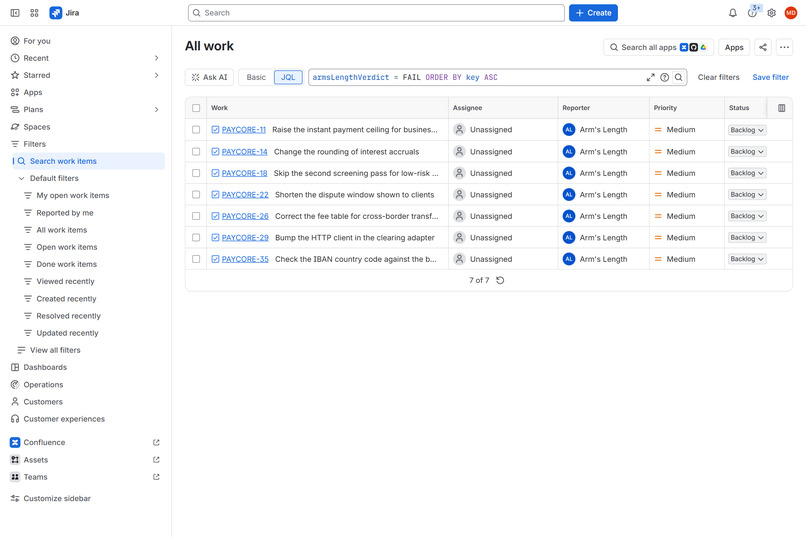Open the JQL syntax help icon
806x537 pixels.
(664, 77)
